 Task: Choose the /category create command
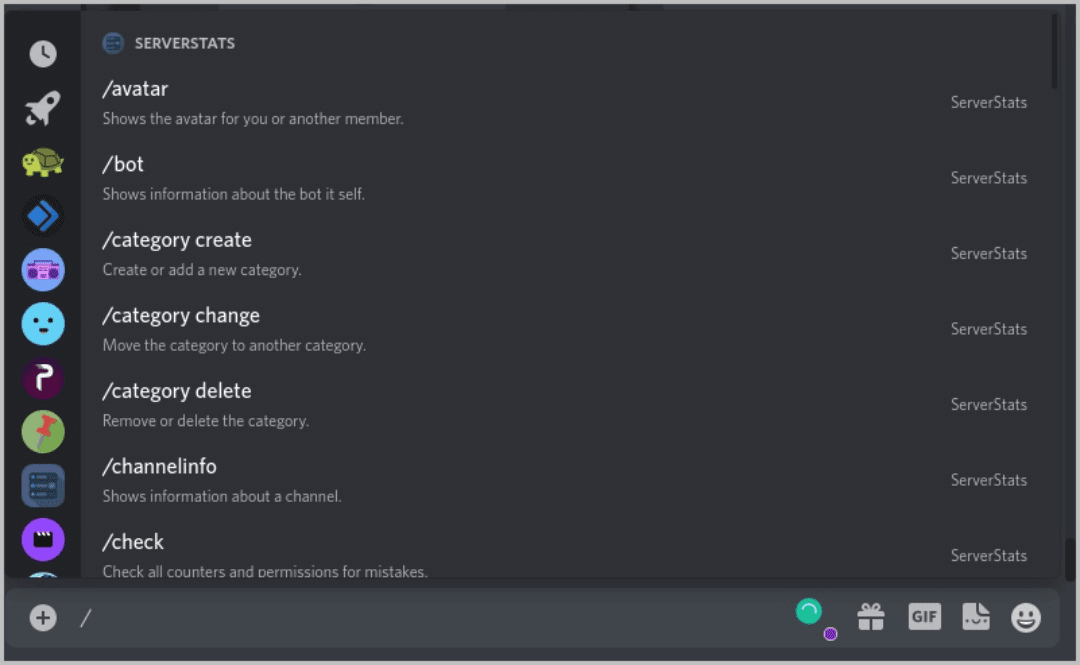point(177,240)
